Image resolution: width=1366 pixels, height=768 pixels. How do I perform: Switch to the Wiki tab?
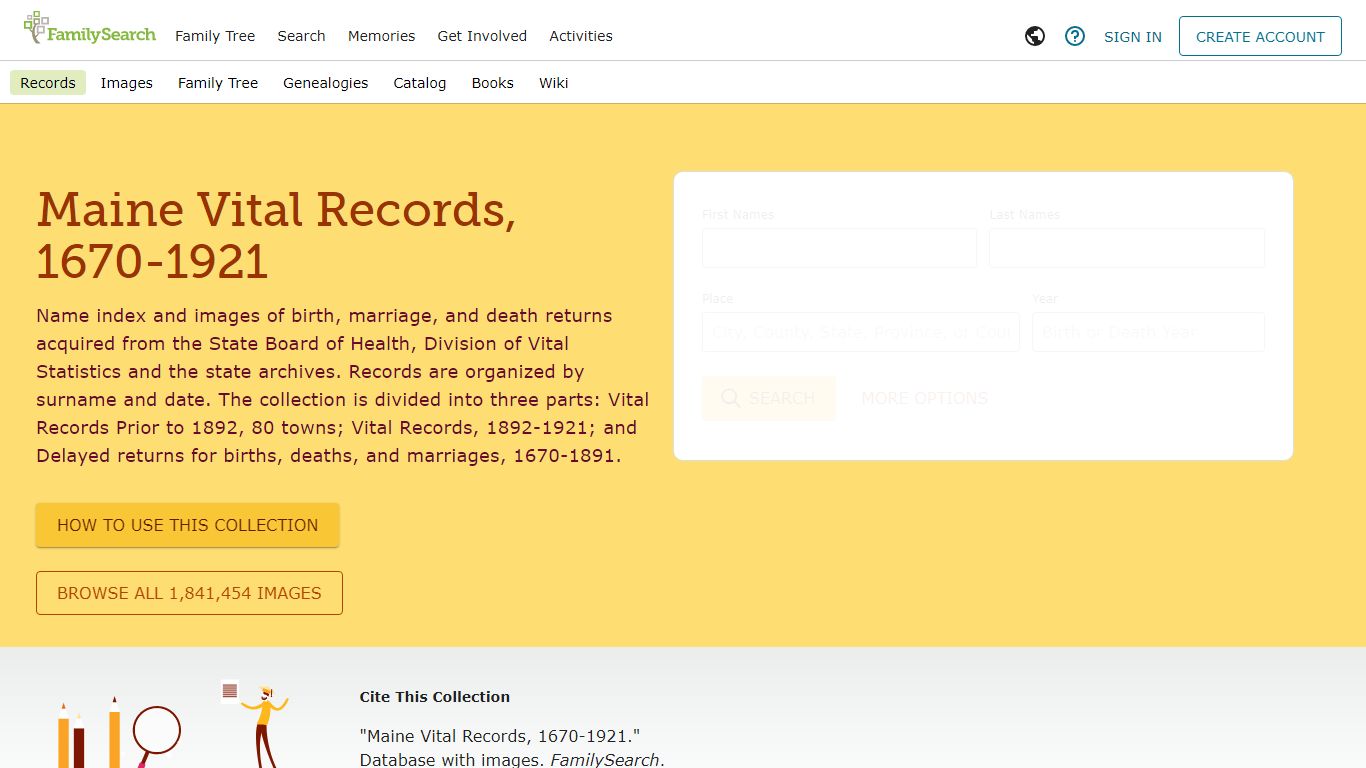554,83
